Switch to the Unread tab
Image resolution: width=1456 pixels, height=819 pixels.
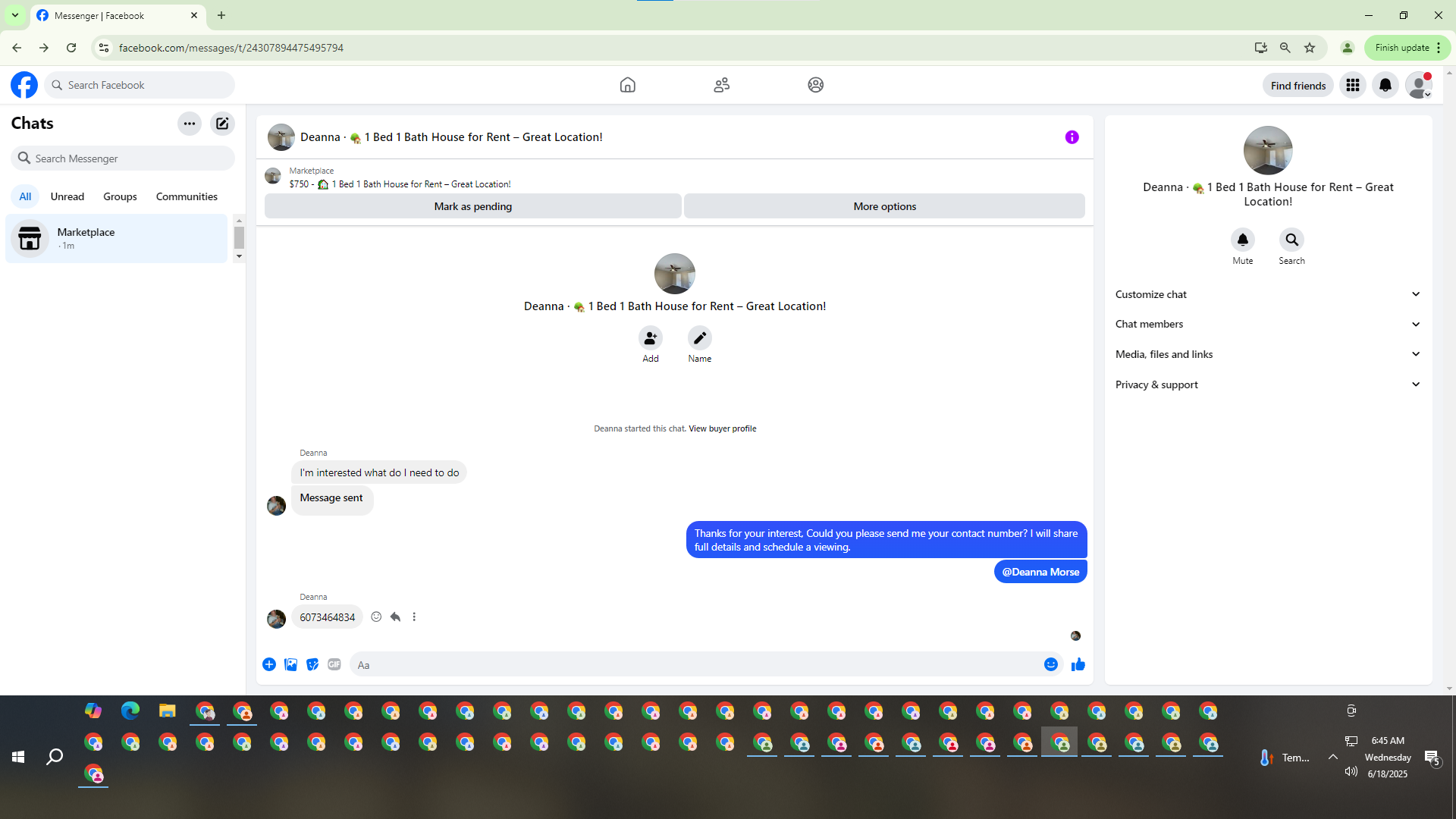pyautogui.click(x=67, y=197)
